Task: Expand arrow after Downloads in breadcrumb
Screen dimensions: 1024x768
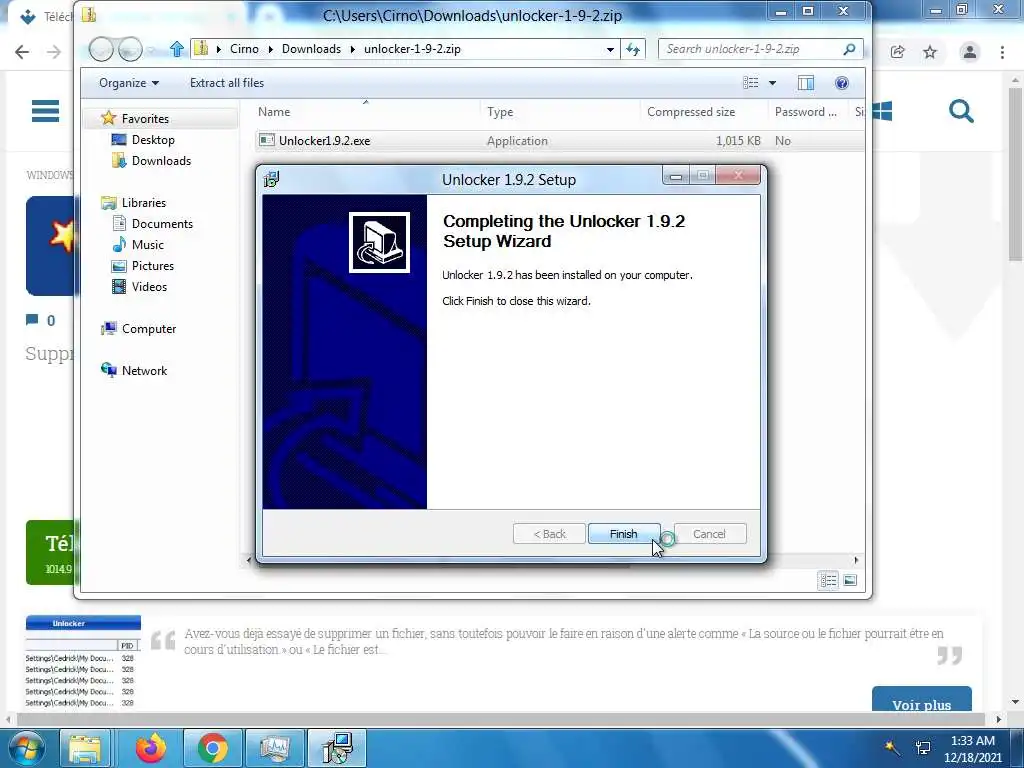Action: 353,49
